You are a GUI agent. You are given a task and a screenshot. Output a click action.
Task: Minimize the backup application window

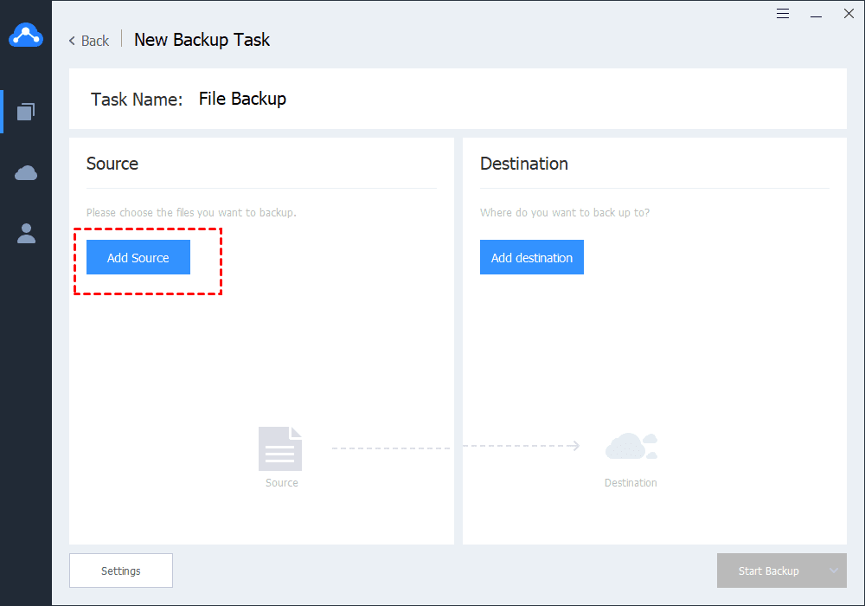(816, 14)
